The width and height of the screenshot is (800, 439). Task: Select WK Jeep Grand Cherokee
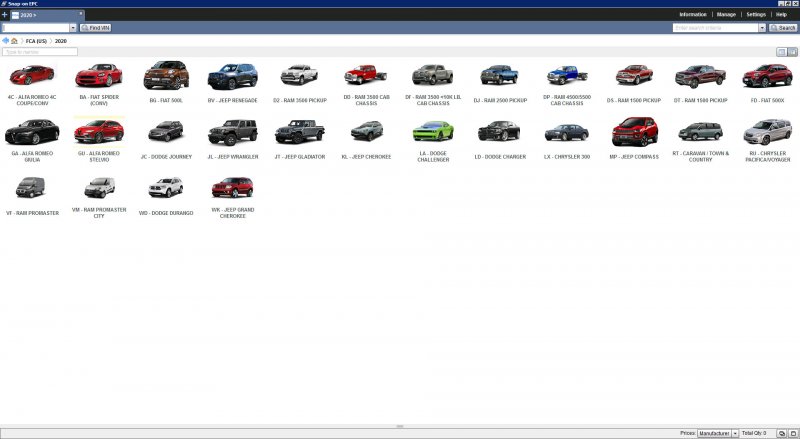233,197
